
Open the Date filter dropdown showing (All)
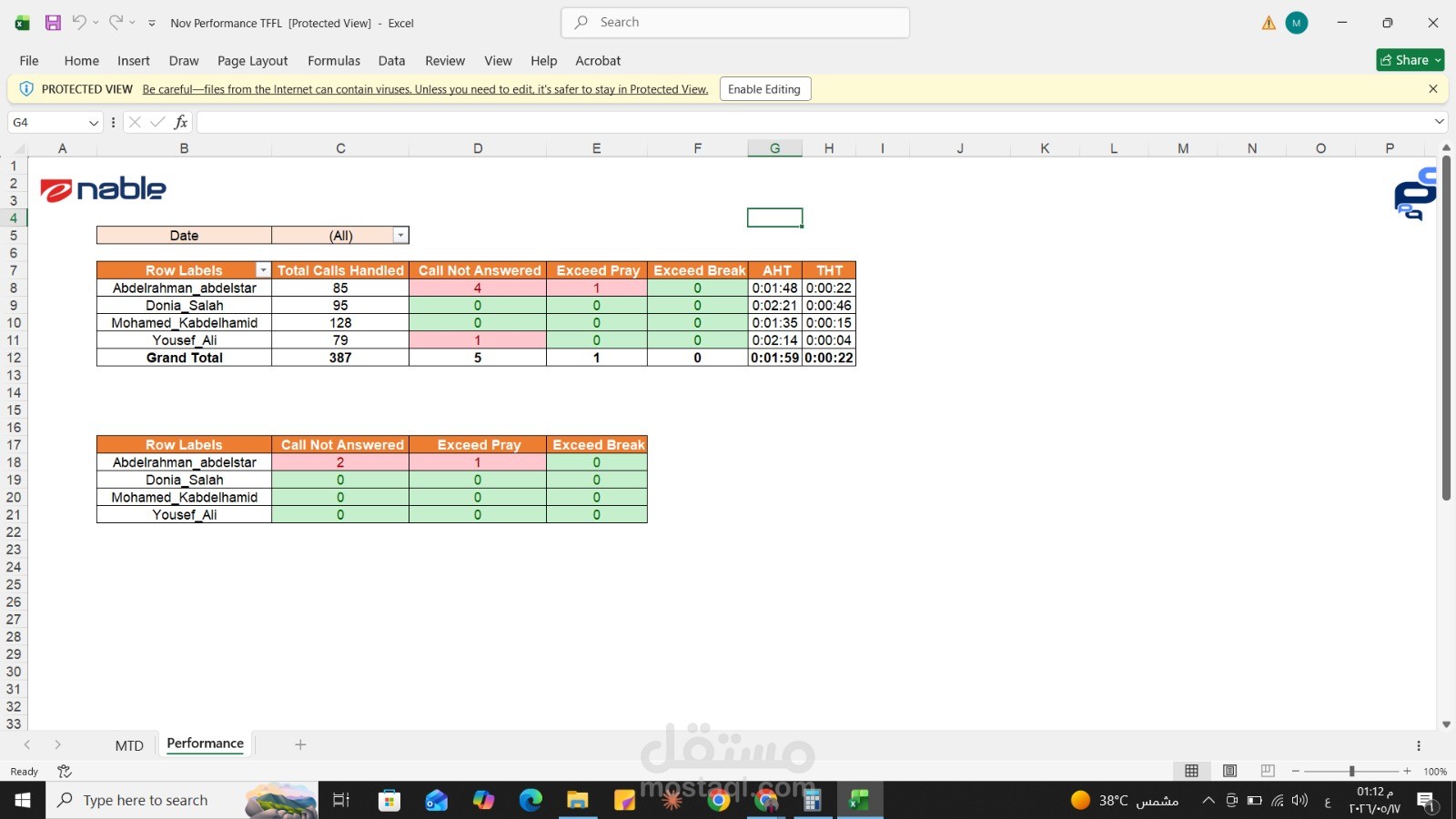400,236
